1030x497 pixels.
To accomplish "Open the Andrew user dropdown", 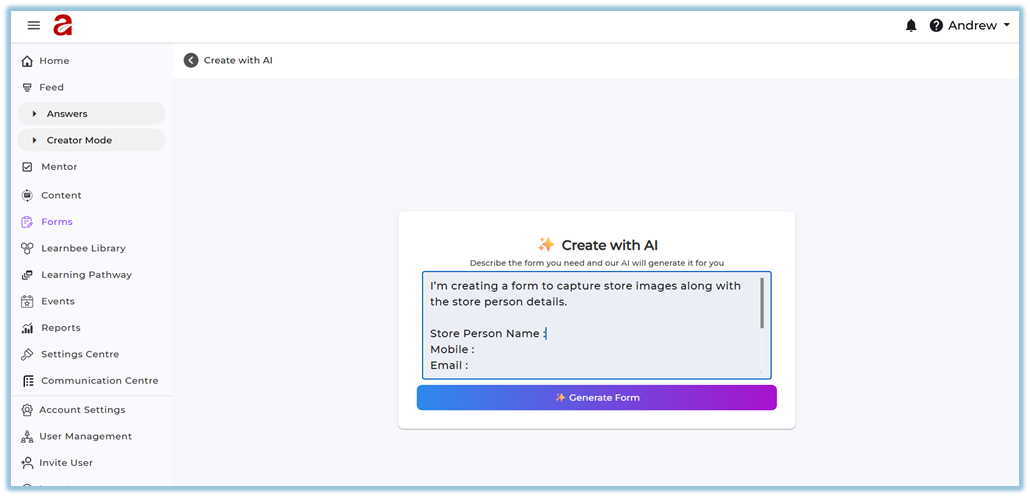I will pyautogui.click(x=978, y=26).
